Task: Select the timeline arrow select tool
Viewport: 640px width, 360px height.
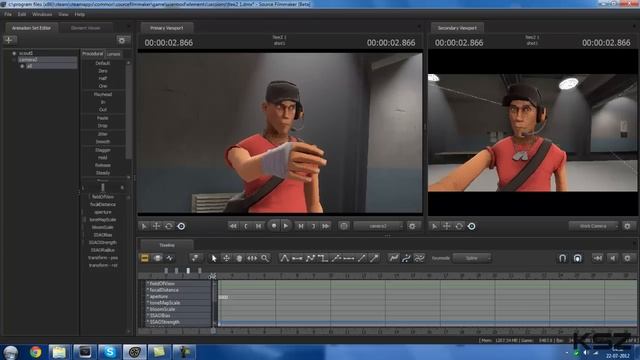Action: click(213, 258)
